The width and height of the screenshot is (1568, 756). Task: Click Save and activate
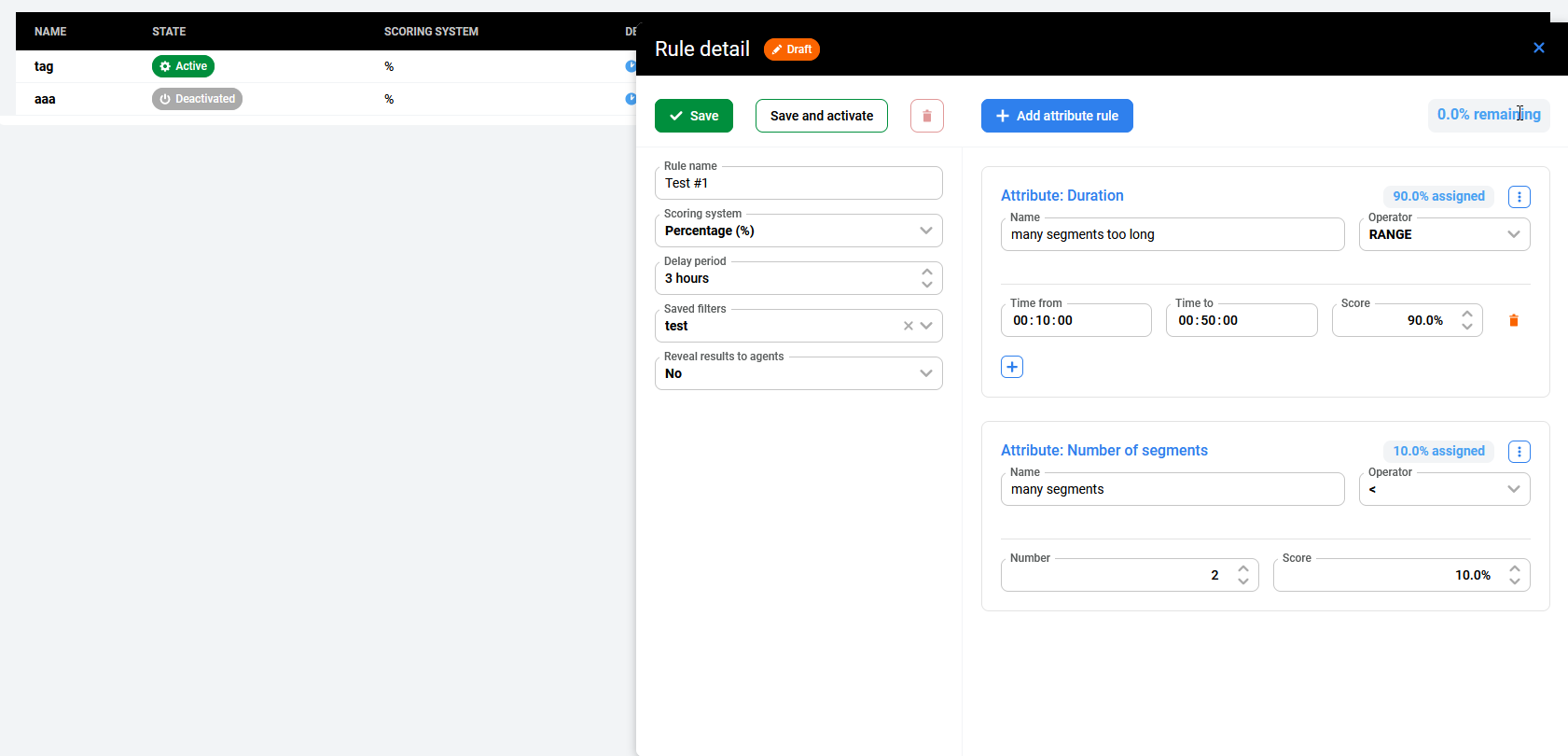(821, 116)
